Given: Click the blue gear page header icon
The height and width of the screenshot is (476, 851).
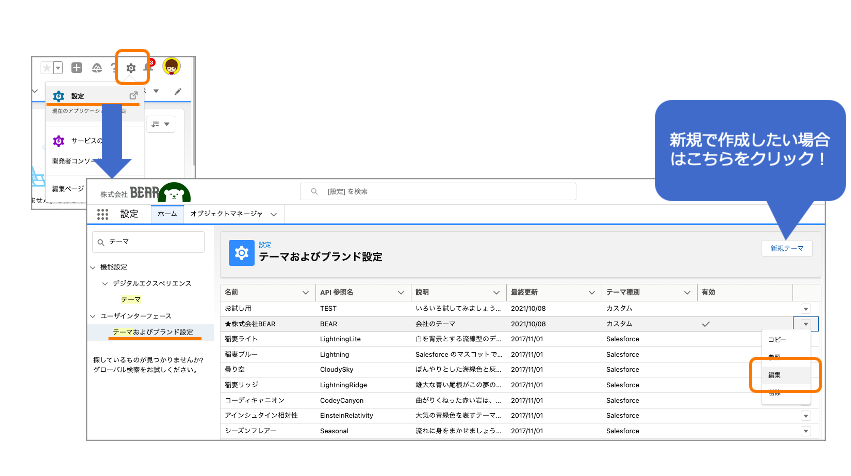Looking at the screenshot, I should [242, 253].
